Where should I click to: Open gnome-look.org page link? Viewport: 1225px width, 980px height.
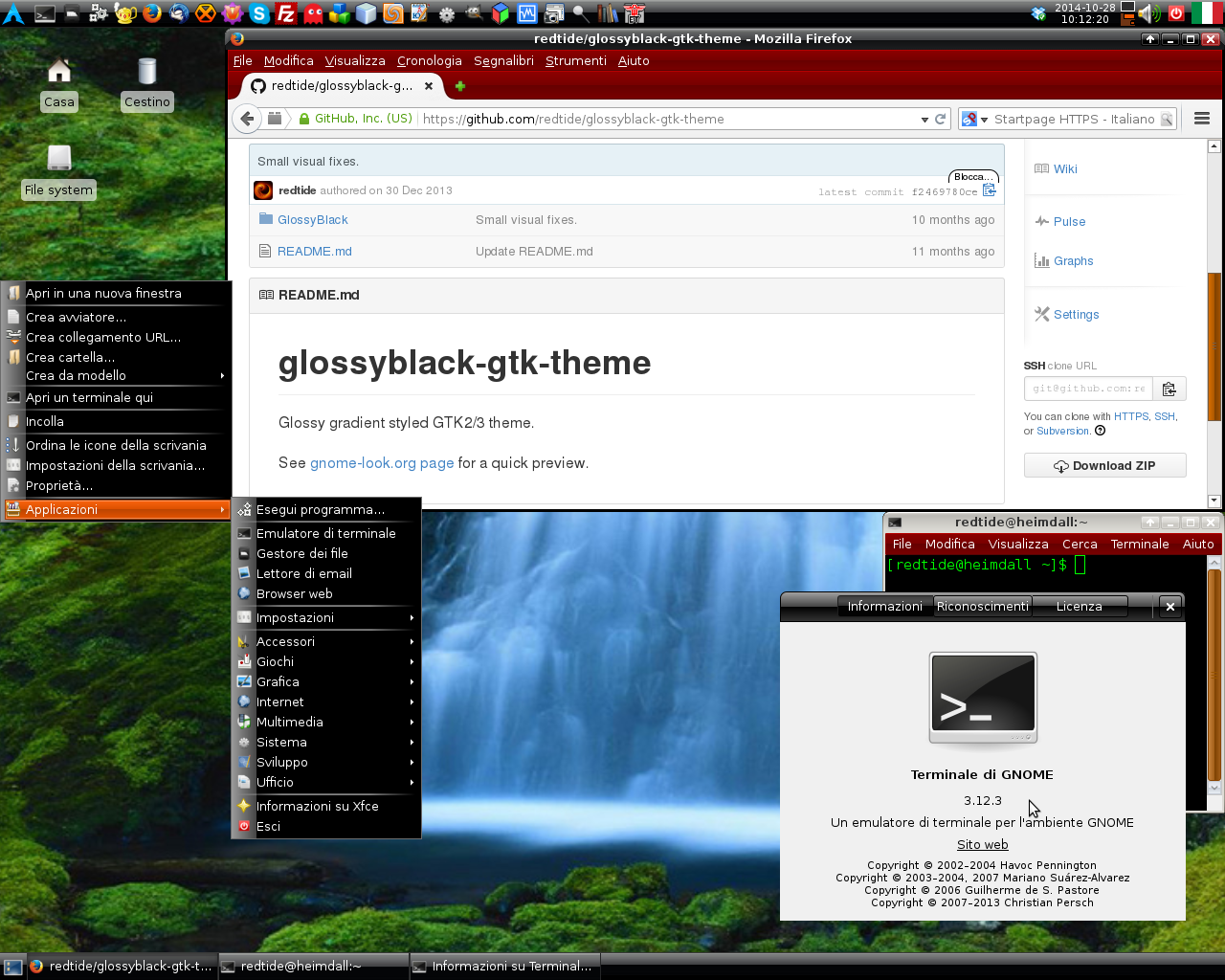click(x=382, y=463)
